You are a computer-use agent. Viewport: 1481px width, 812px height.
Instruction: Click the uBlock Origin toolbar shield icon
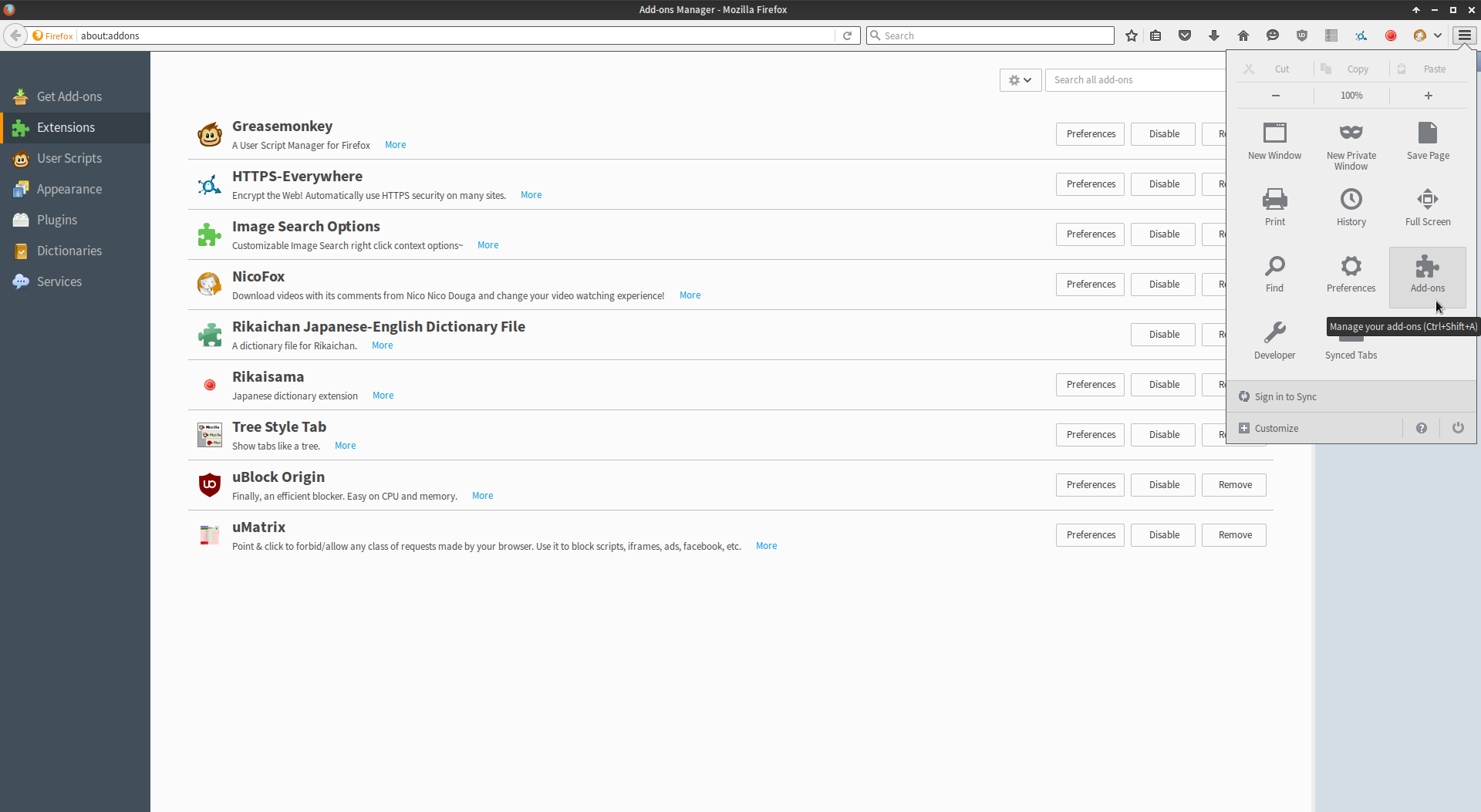1302,35
